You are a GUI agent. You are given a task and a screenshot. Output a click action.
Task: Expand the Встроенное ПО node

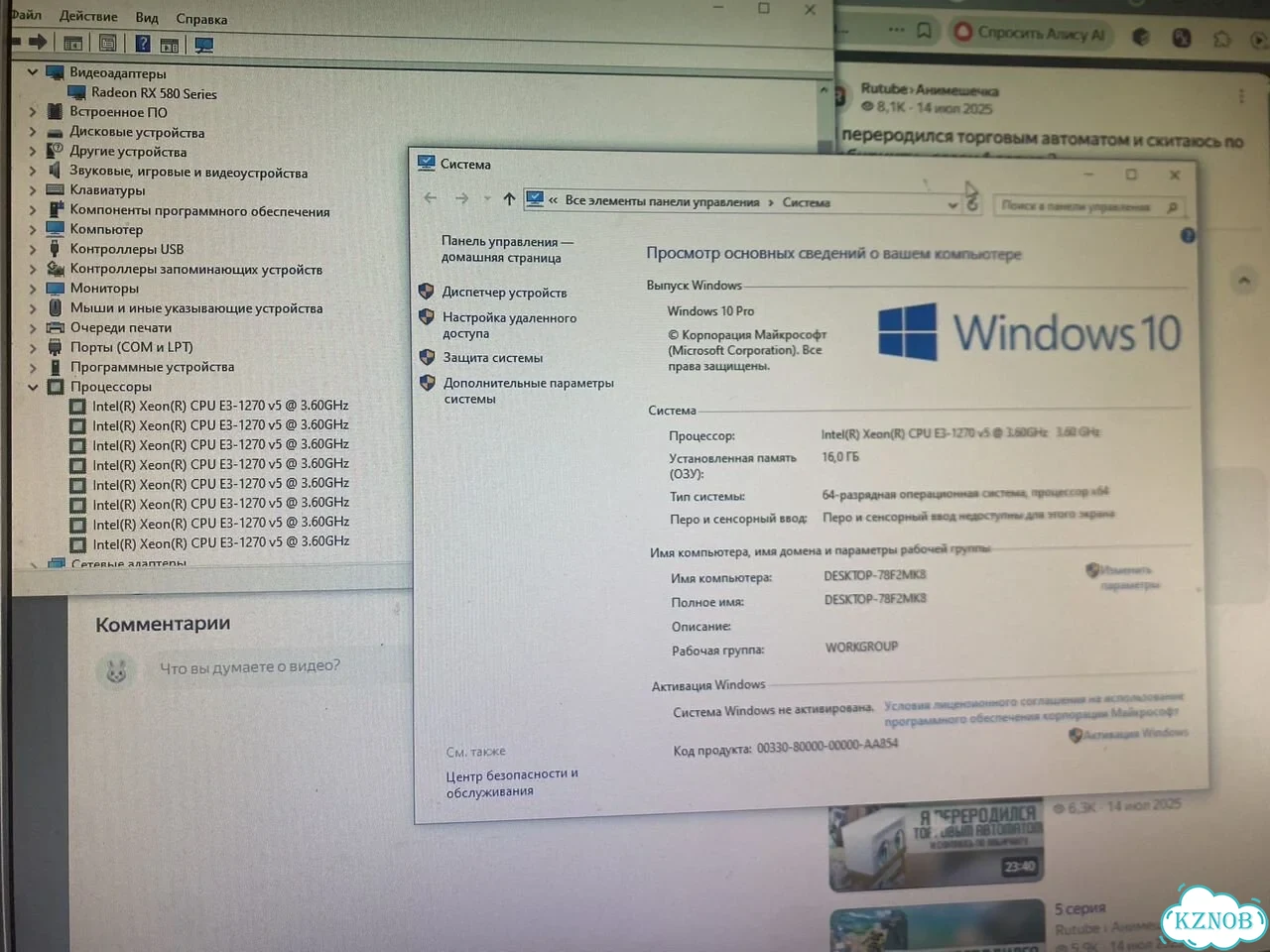[33, 111]
